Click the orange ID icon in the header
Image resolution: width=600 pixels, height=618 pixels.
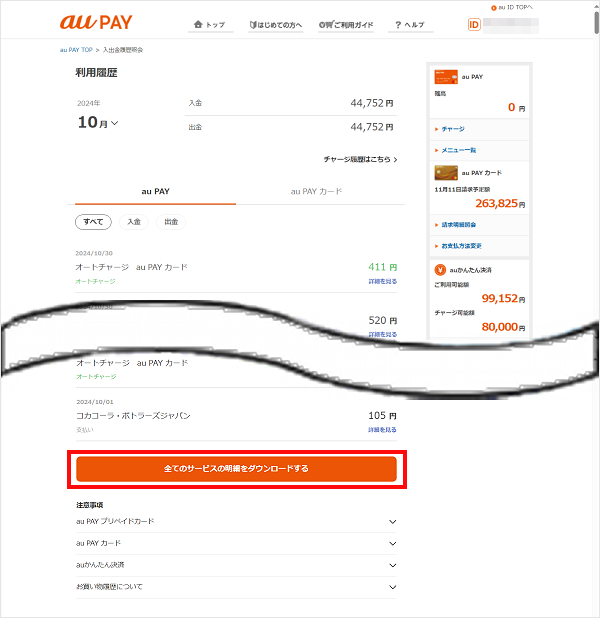475,25
